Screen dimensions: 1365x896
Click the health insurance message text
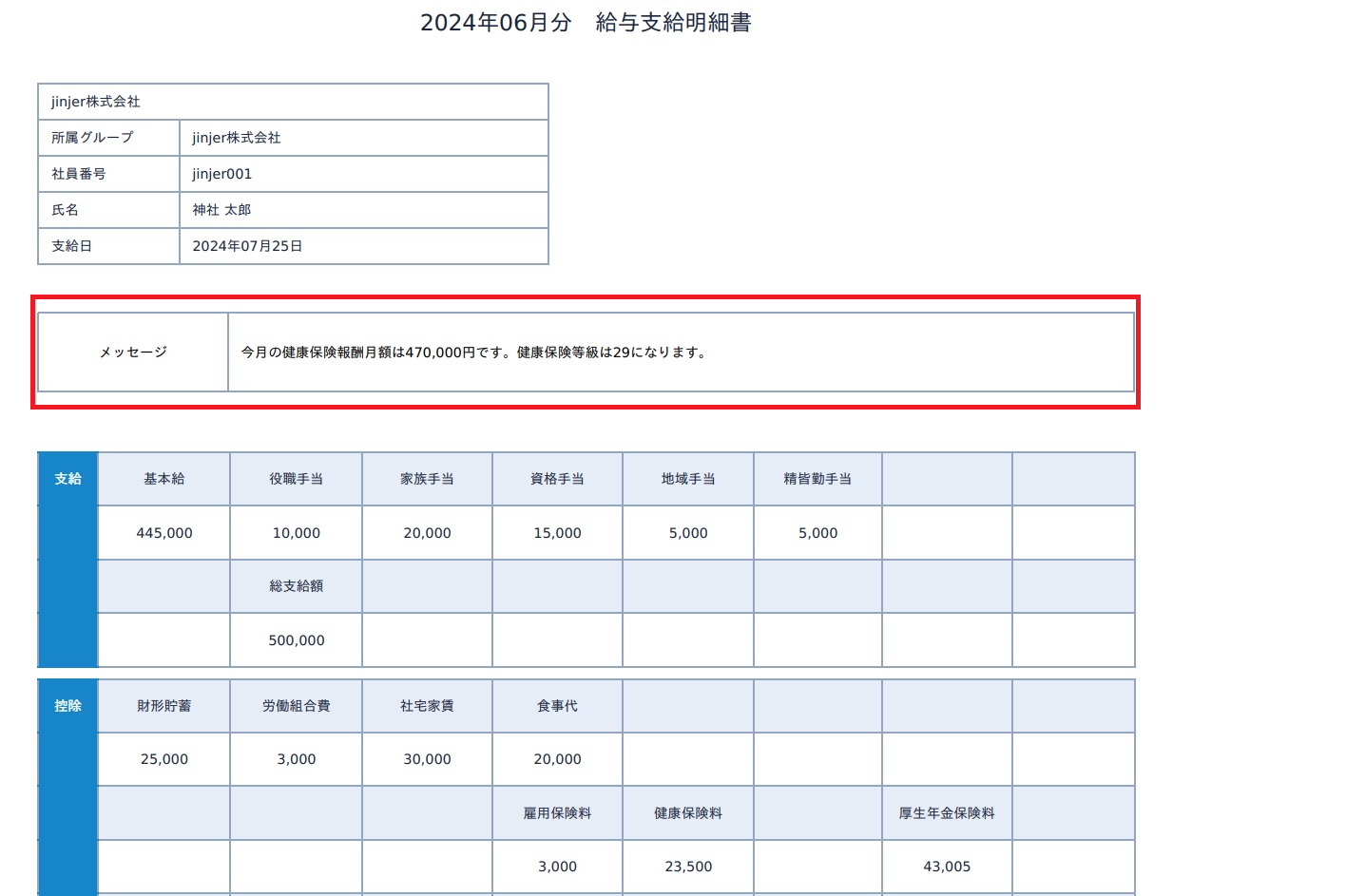tap(473, 353)
